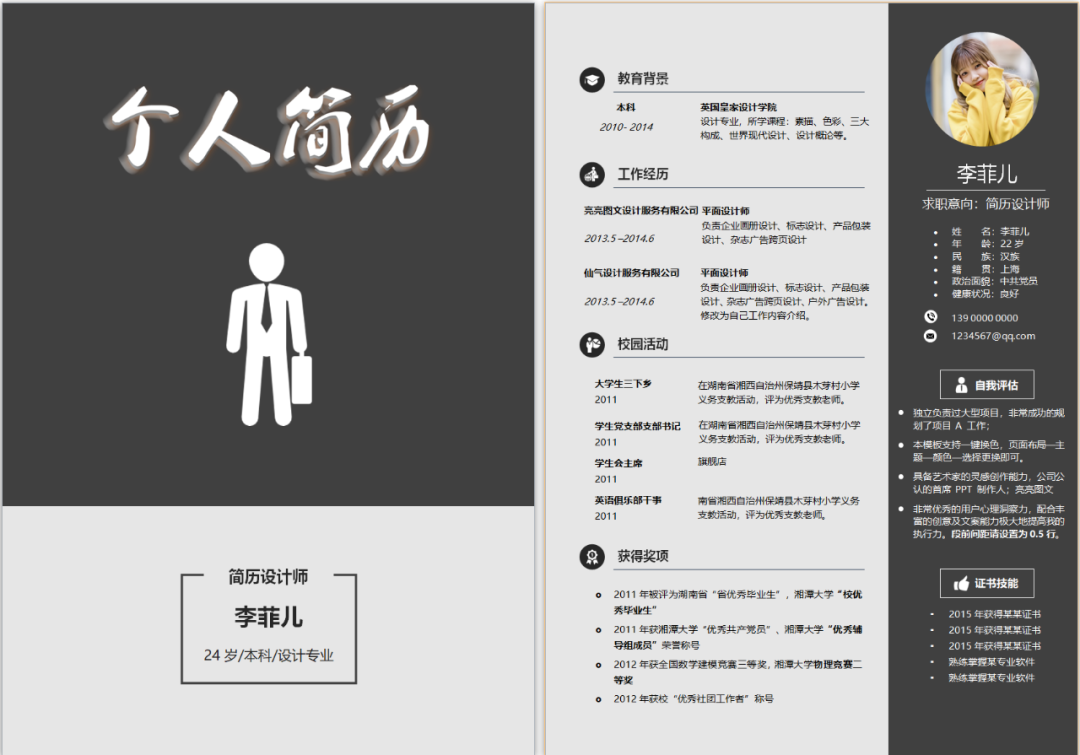The width and height of the screenshot is (1080, 755).
Task: Select the 个人简历 cover title
Action: click(269, 130)
